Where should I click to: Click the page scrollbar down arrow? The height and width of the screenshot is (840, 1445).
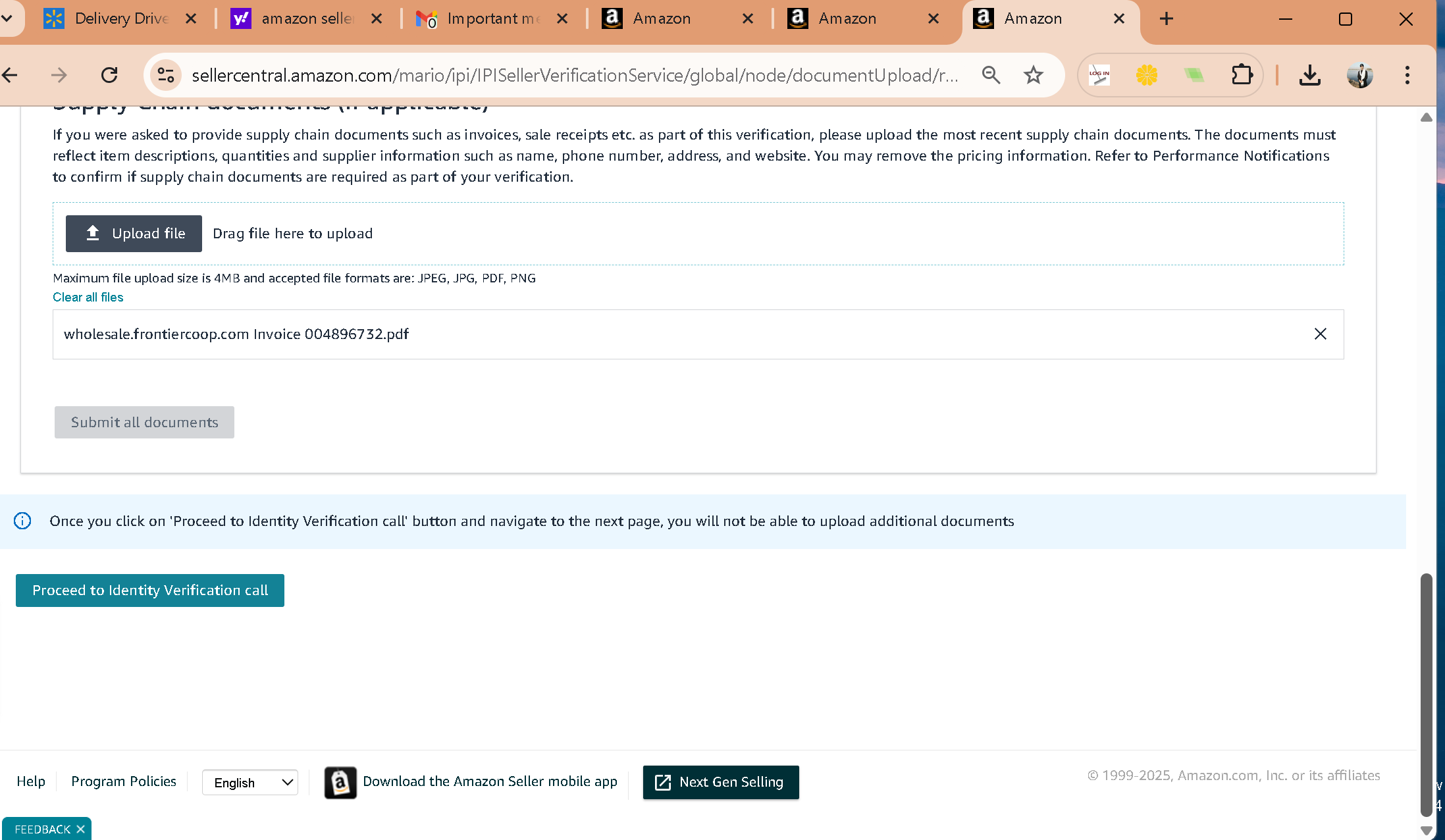(1427, 831)
